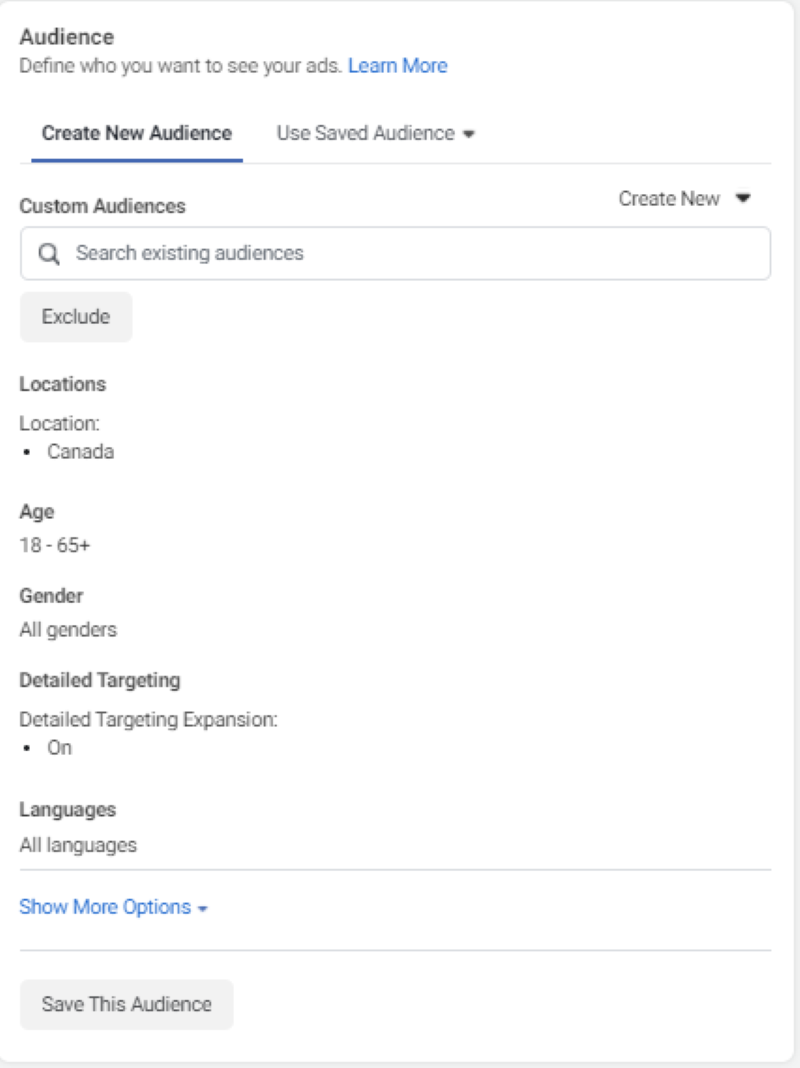The image size is (800, 1068).
Task: Click the Age section heading
Action: 37,512
